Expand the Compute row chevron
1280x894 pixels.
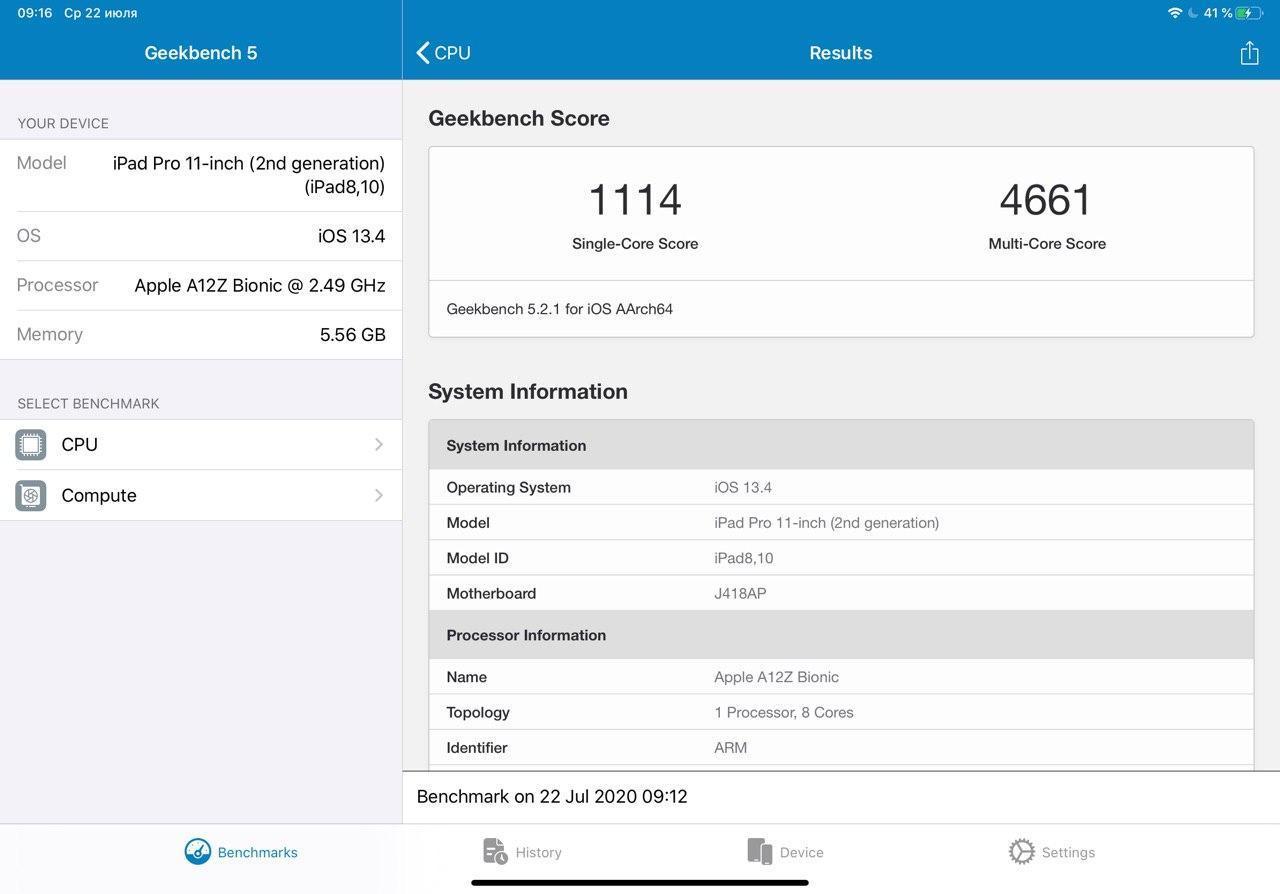coord(379,495)
